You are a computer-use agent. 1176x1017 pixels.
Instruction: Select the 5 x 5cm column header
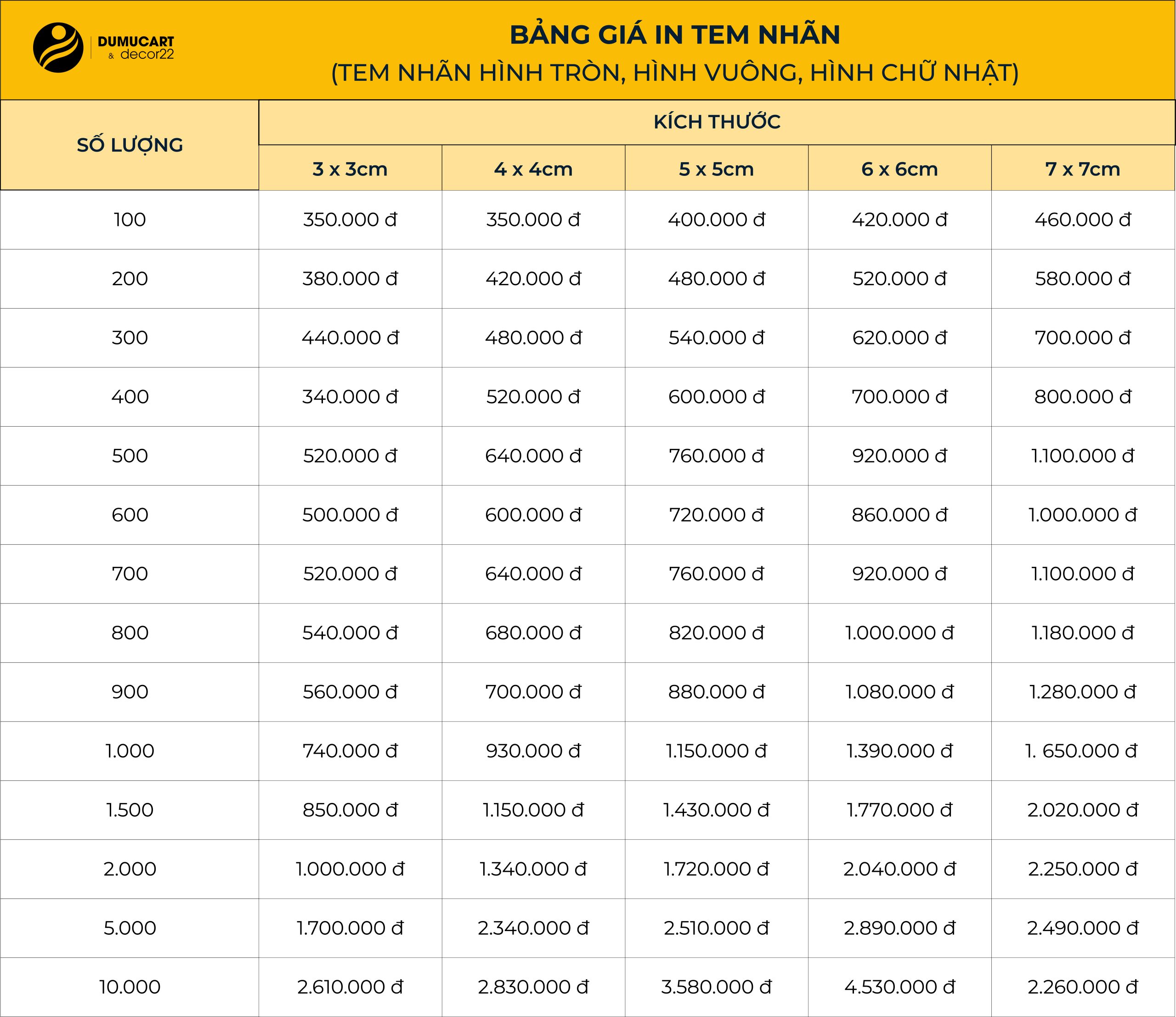tap(716, 168)
